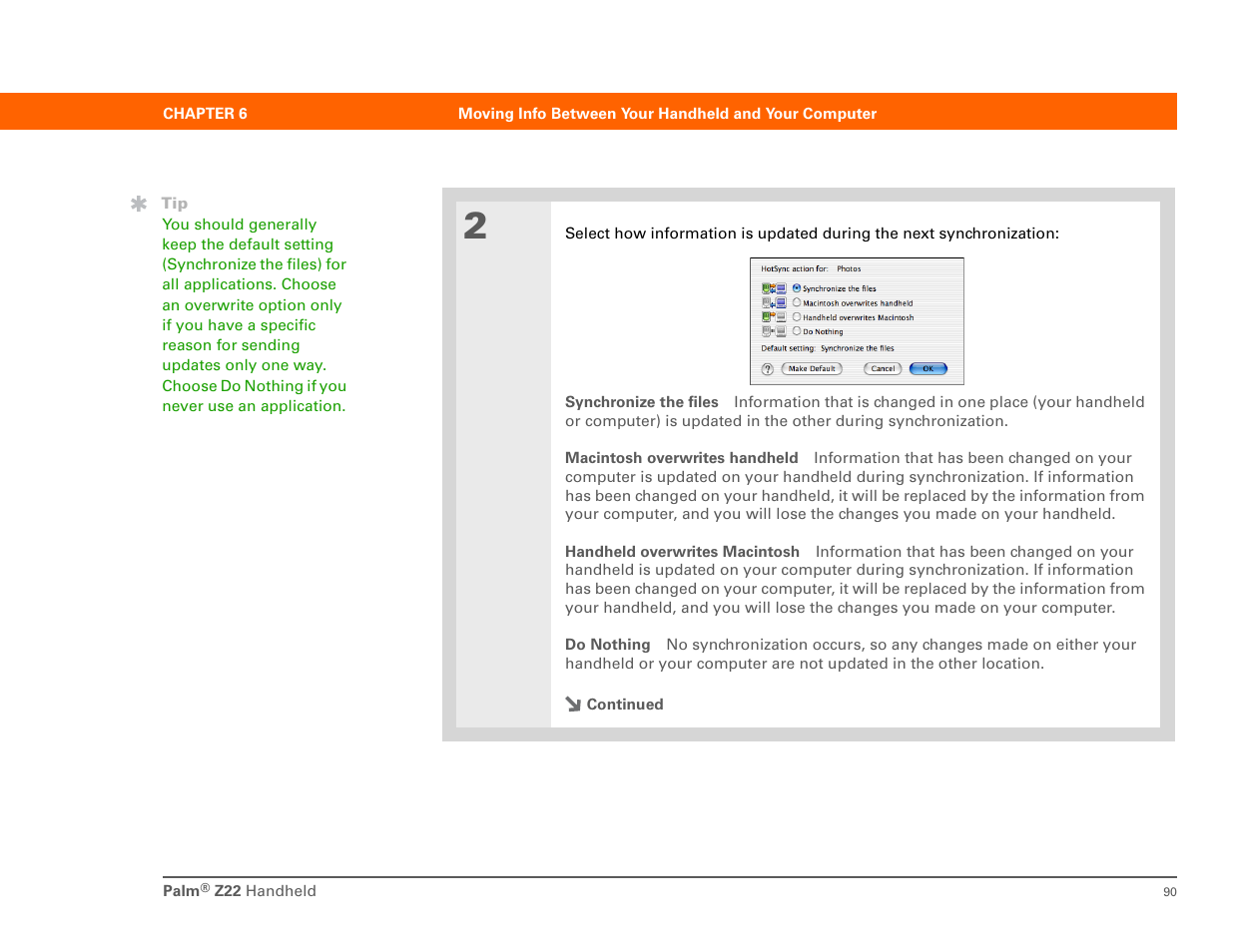
Task: Click the two-way sync icon beside Synchronize the files
Action: (774, 288)
